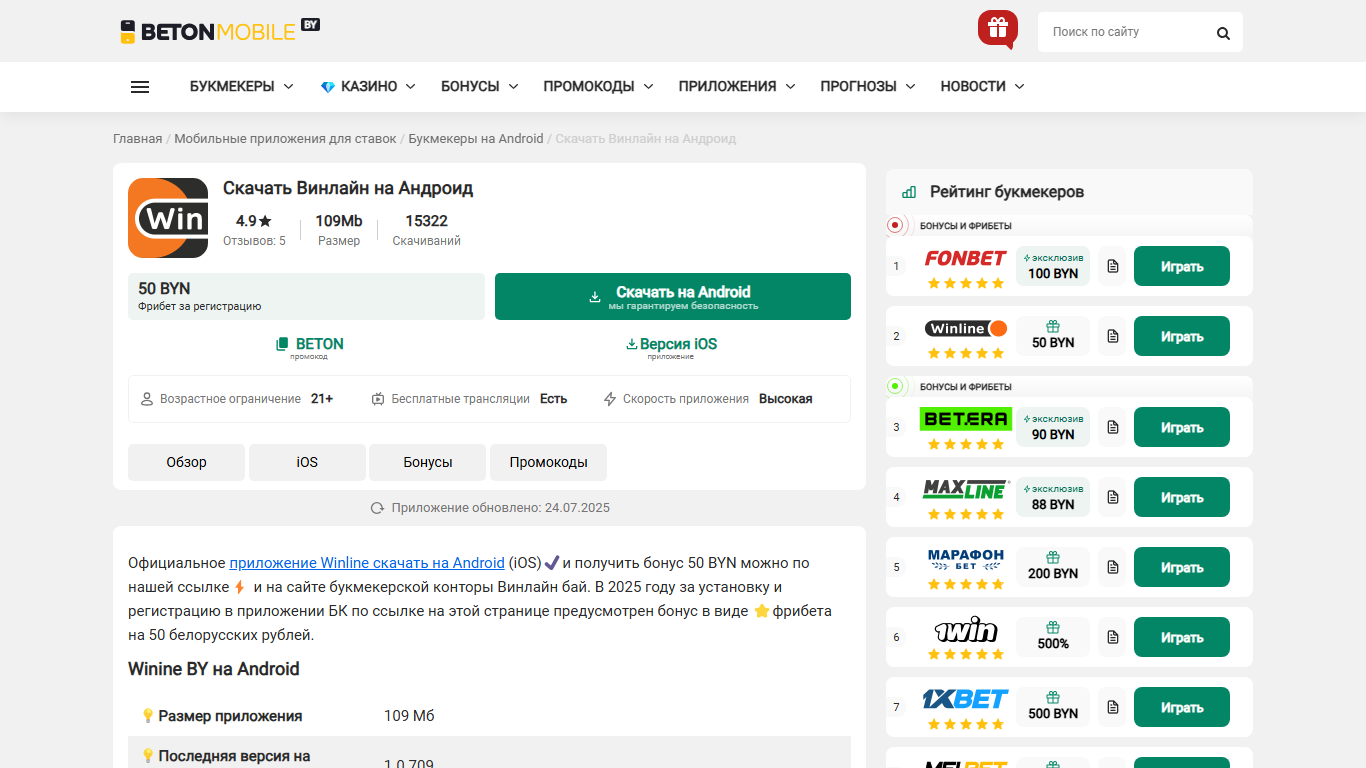
Task: Click the copy icon next to BETON promo code
Action: 282,344
